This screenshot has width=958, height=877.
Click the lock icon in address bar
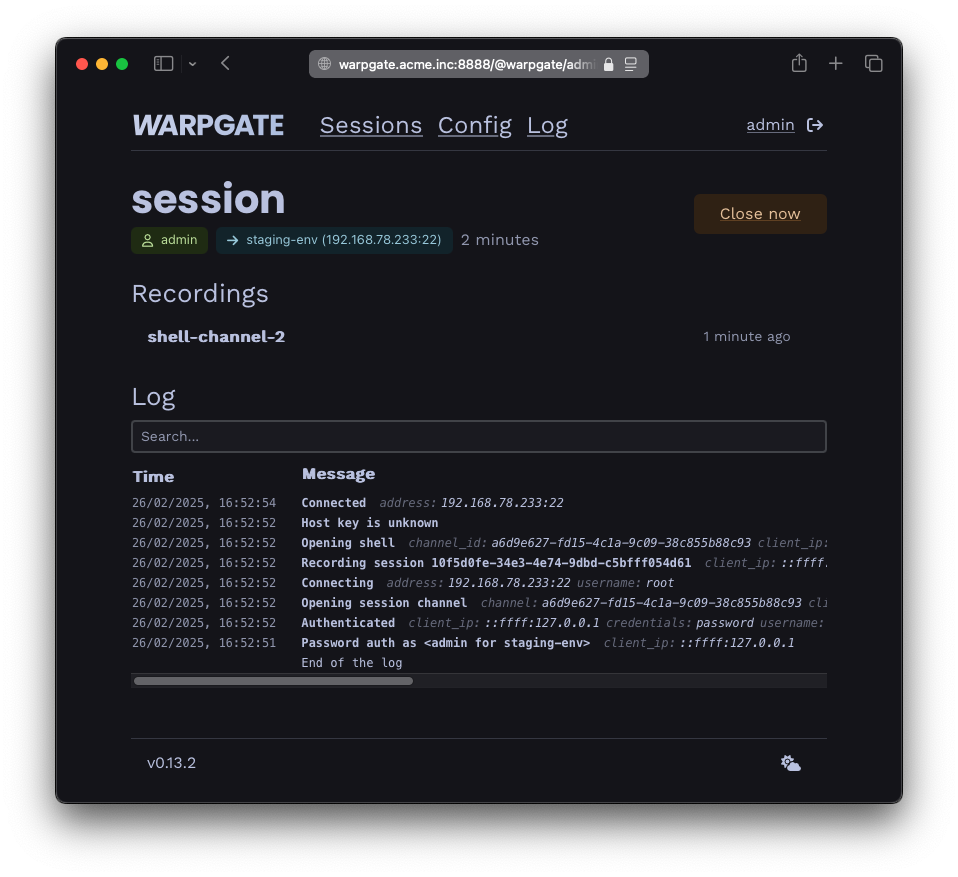pyautogui.click(x=609, y=64)
